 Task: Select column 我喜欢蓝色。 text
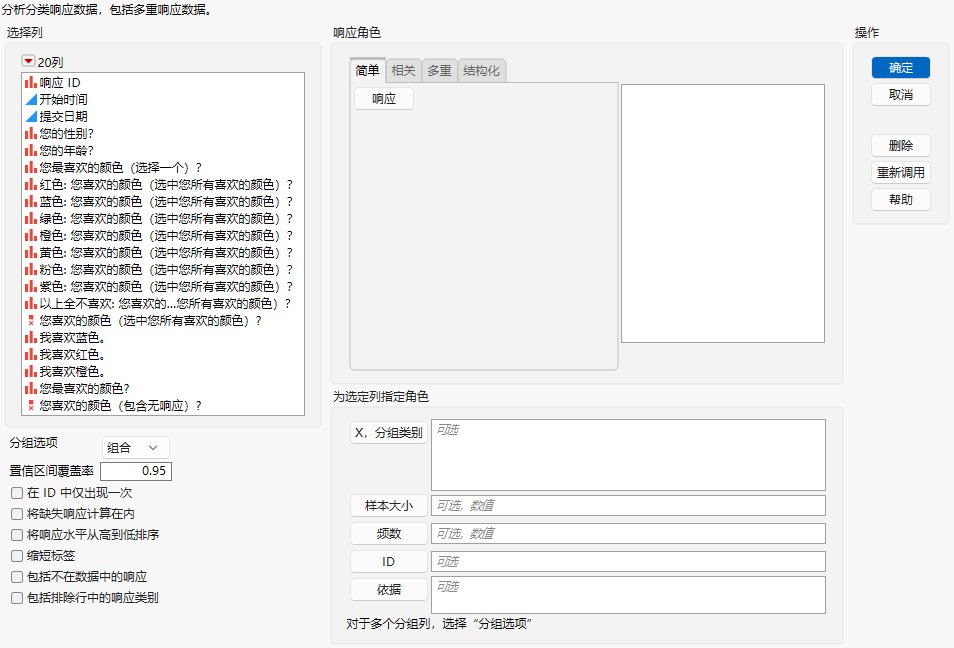click(72, 338)
